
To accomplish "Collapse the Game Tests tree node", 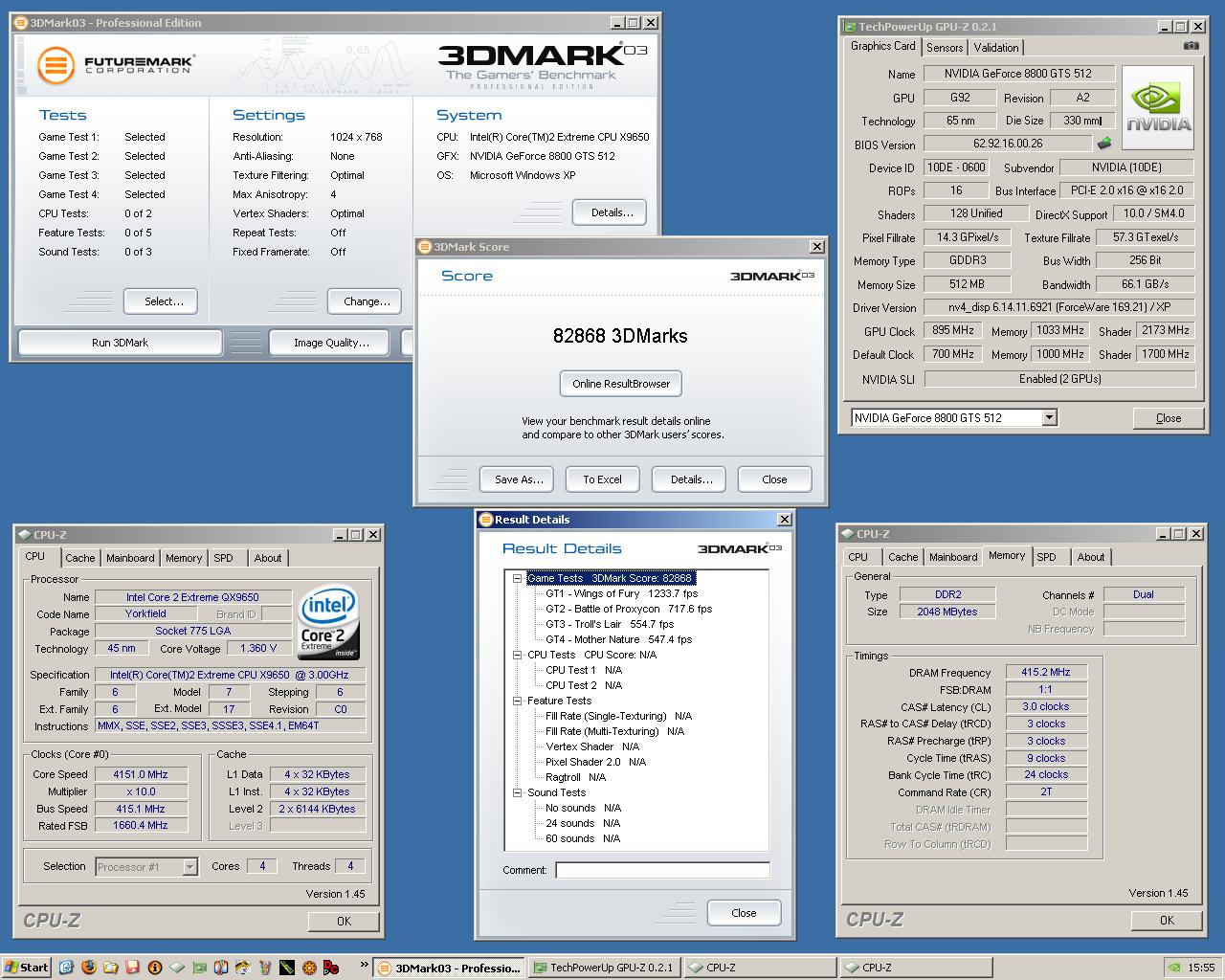I will [x=518, y=578].
